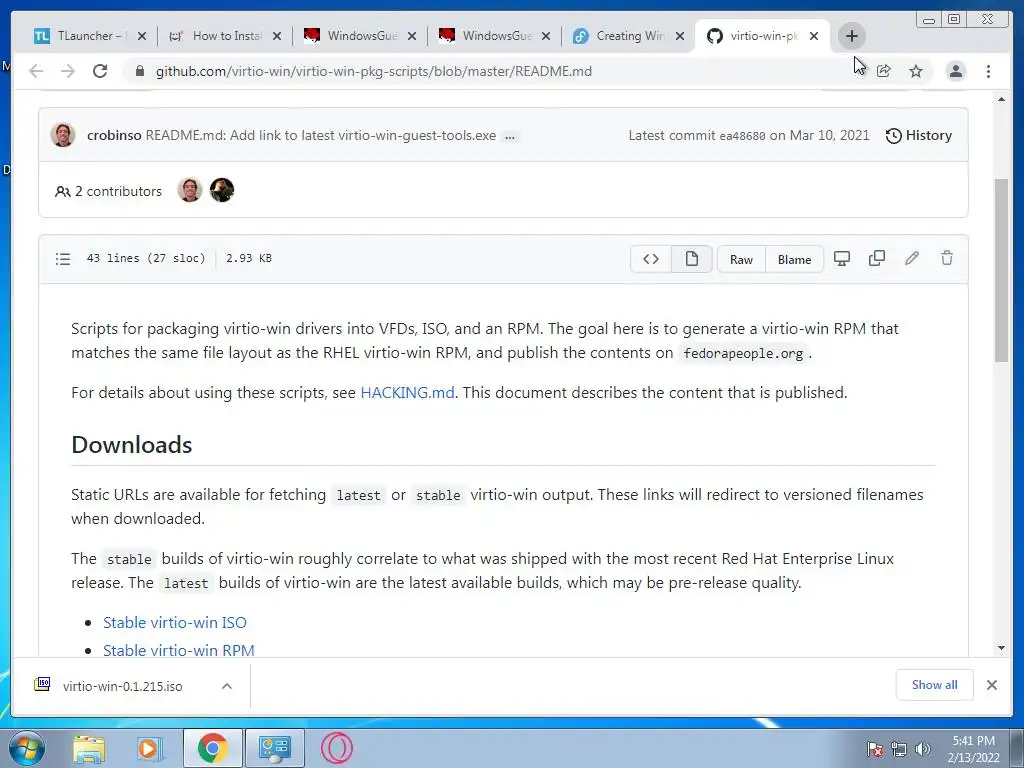Launch Opera from taskbar
Screen dimensions: 1024x768
(x=337, y=748)
